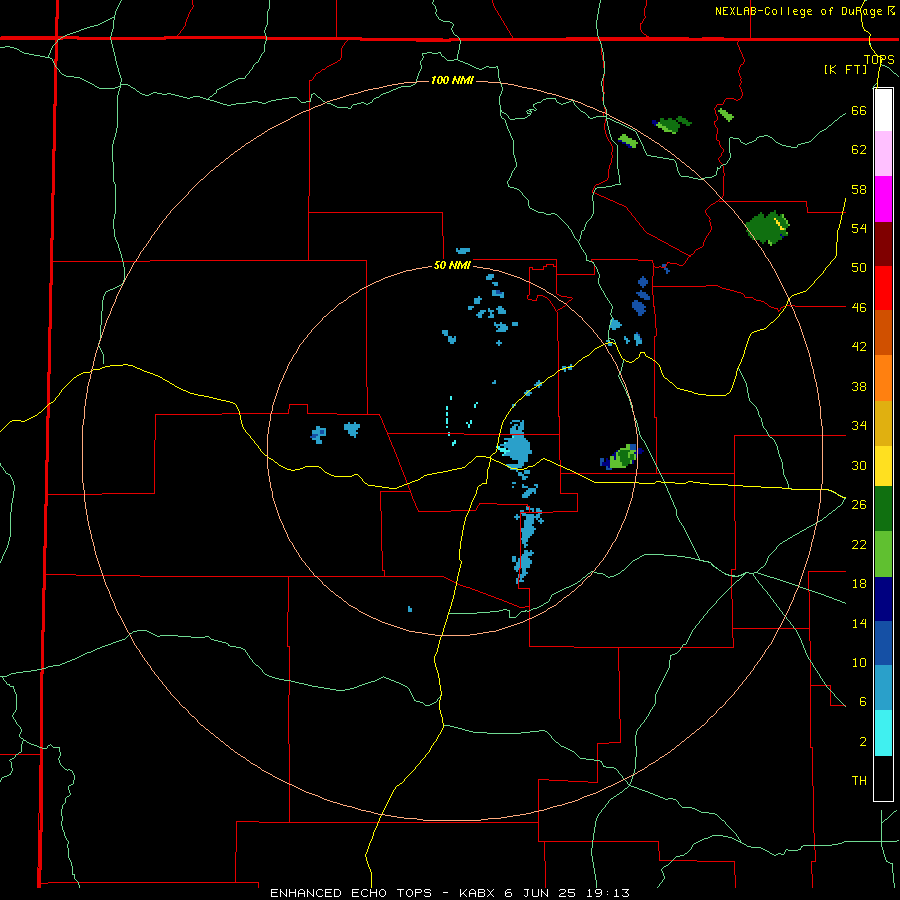The width and height of the screenshot is (900, 900).
Task: Click the green echo east of radar center
Action: click(620, 457)
